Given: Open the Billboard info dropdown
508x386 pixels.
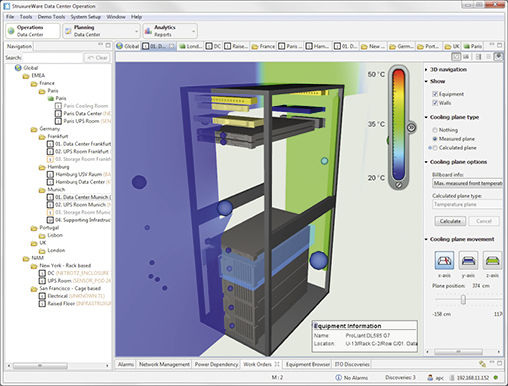Looking at the screenshot, I should pyautogui.click(x=467, y=183).
